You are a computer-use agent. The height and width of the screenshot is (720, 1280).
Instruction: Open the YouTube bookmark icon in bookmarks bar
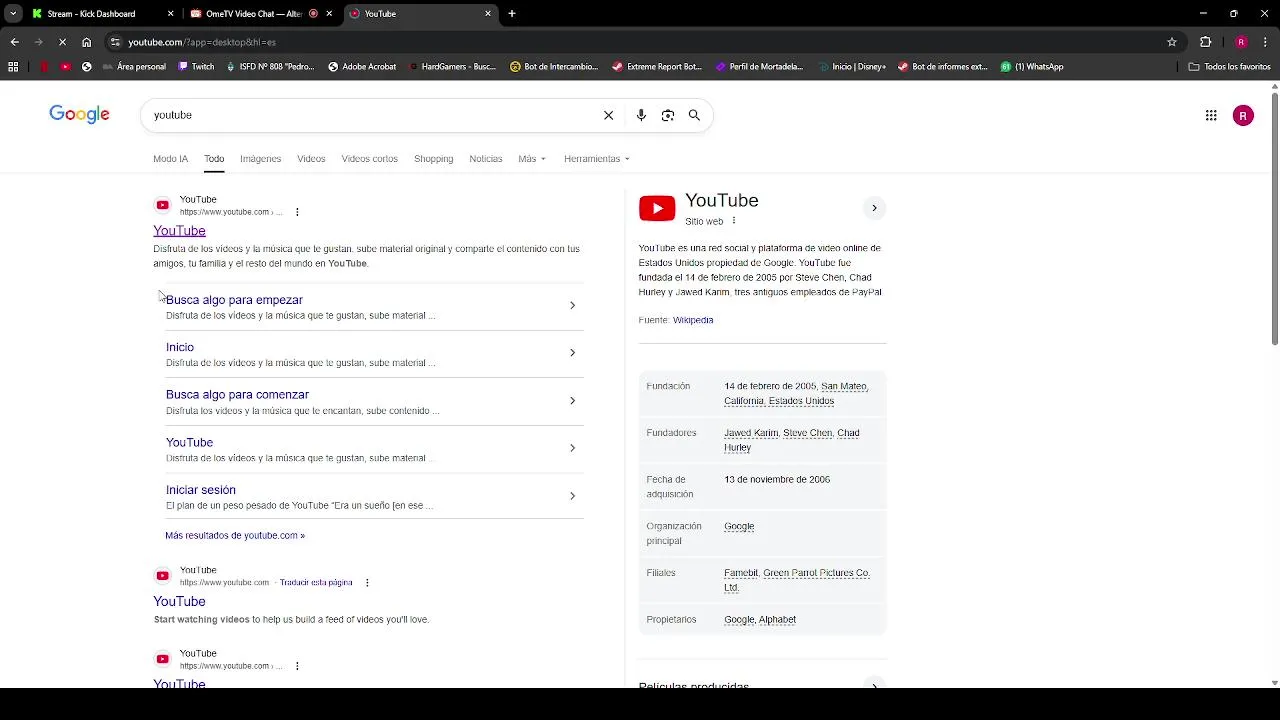coord(65,67)
